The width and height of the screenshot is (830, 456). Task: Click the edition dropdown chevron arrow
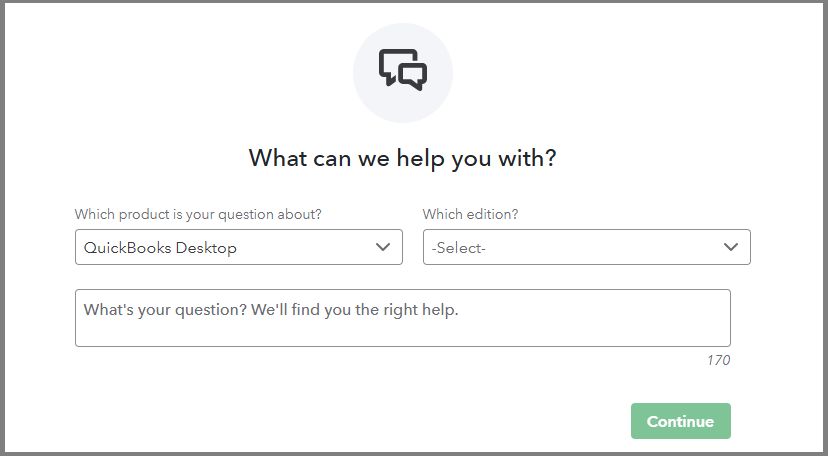pos(731,247)
